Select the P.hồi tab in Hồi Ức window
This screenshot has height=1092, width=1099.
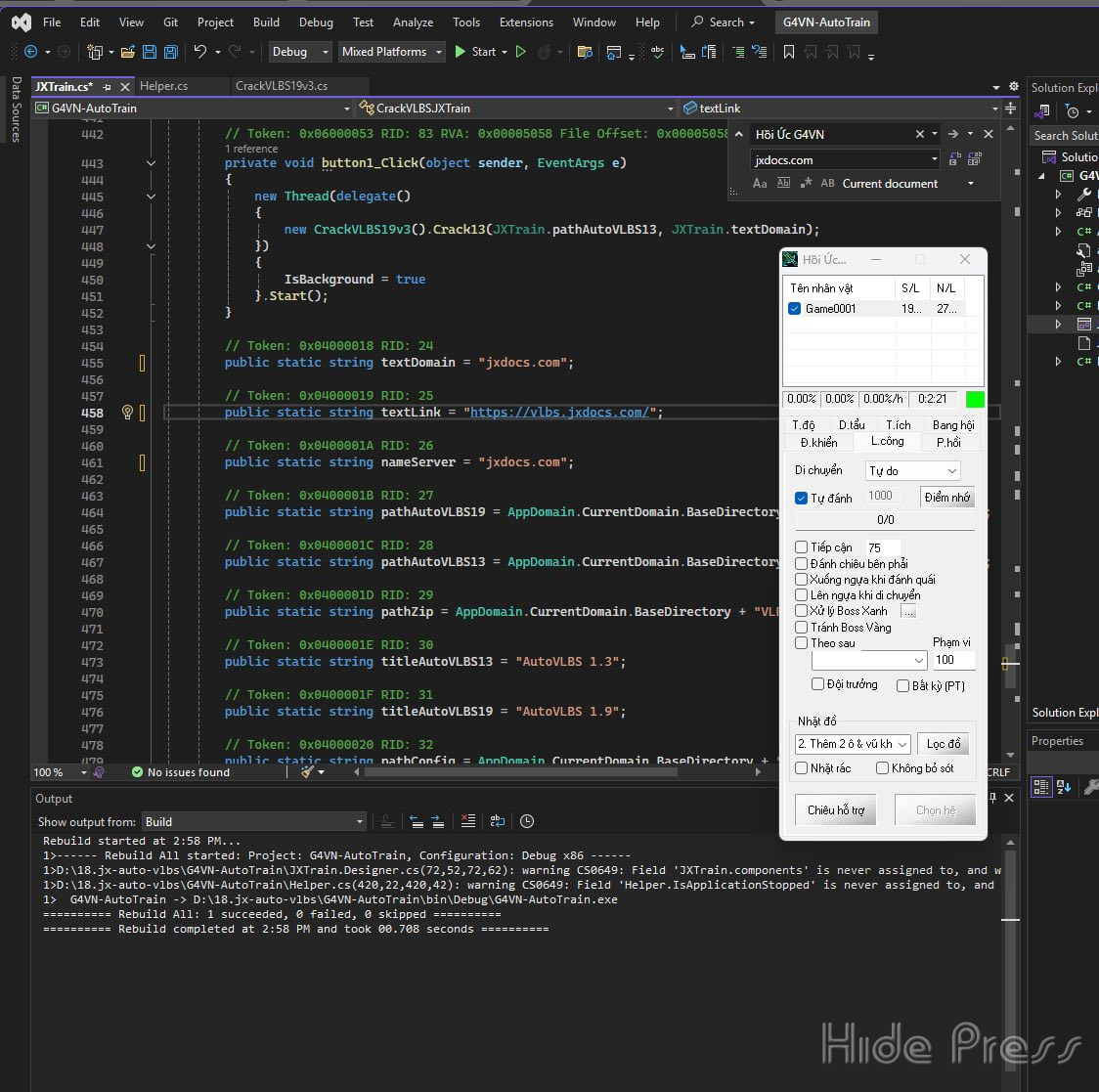[x=948, y=442]
